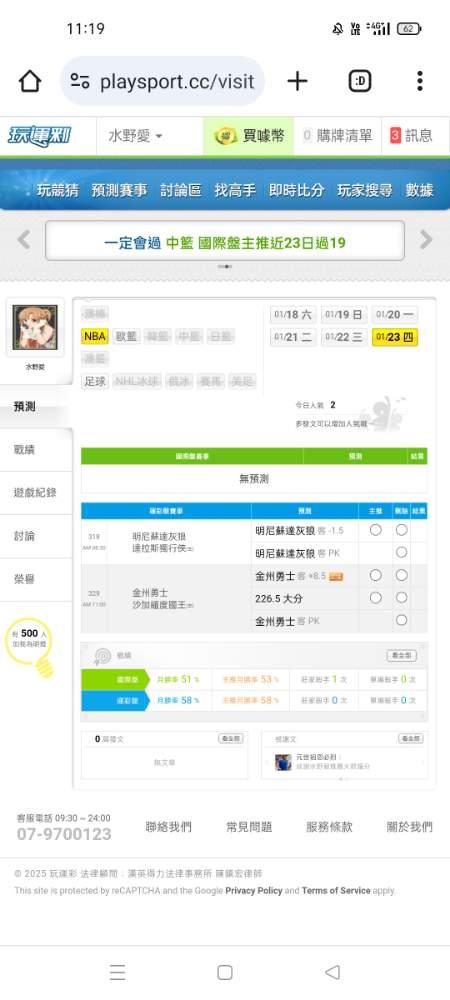Image resolution: width=450 pixels, height=1000 pixels.
Task: Open 服務條款 footer link
Action: coord(330,827)
